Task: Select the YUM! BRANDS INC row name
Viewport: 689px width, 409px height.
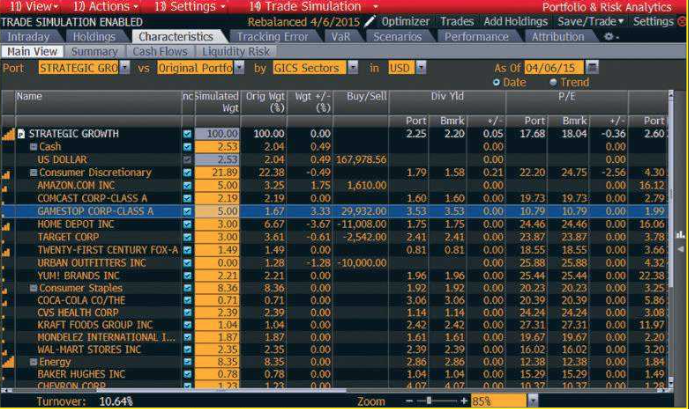Action: (78, 275)
